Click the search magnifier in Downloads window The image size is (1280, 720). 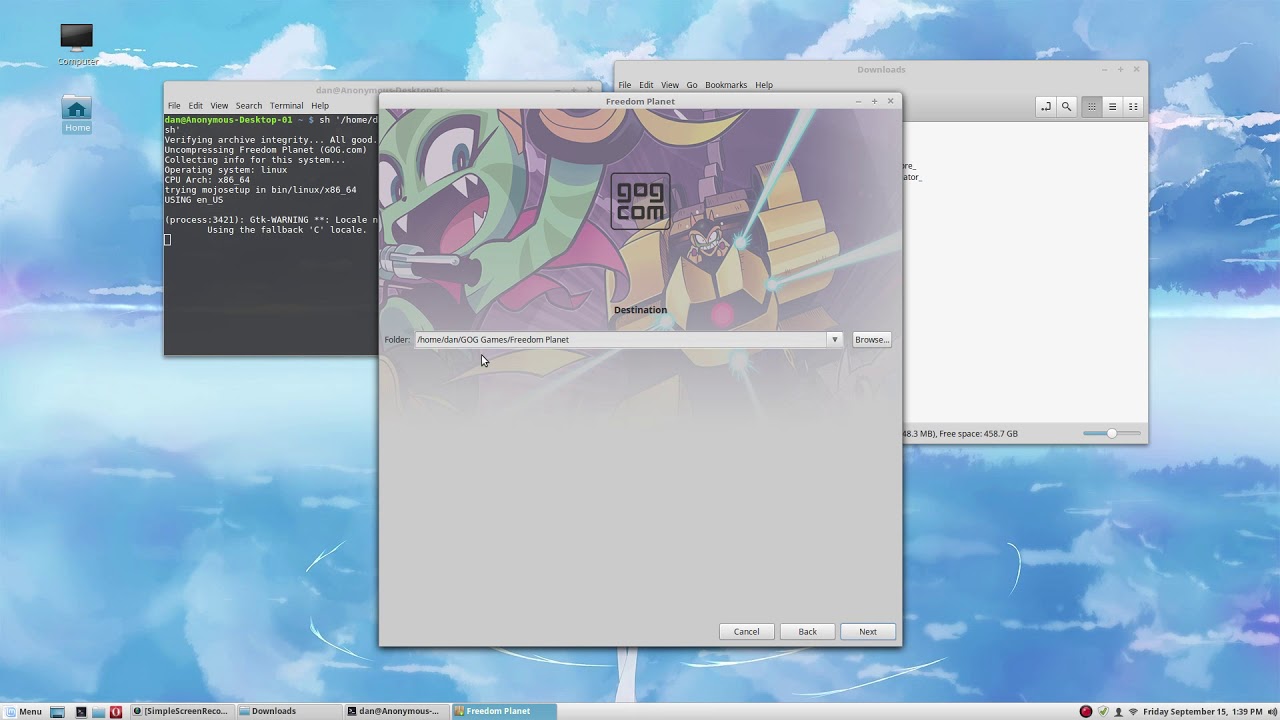pyautogui.click(x=1066, y=106)
